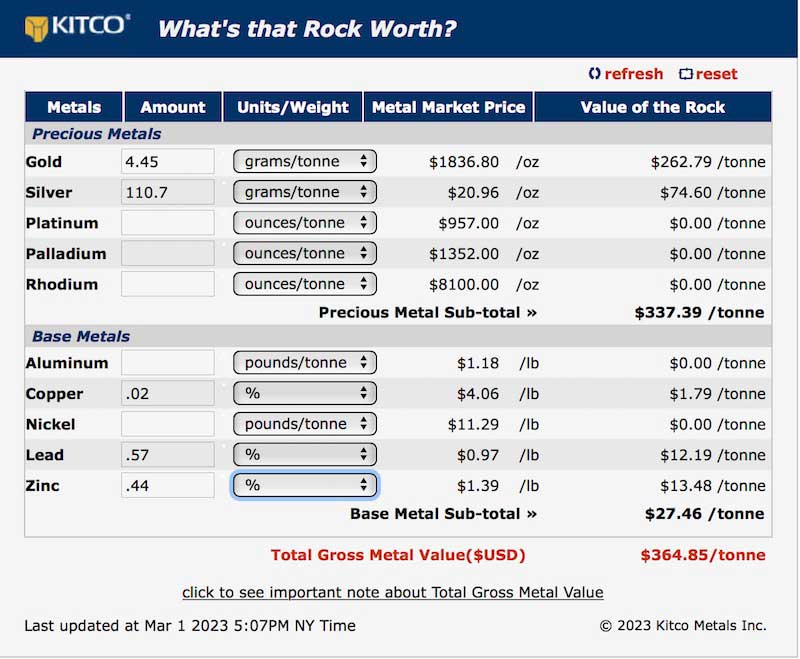Viewport: 800px width, 659px height.
Task: Click the Metals column header
Action: tap(74, 107)
